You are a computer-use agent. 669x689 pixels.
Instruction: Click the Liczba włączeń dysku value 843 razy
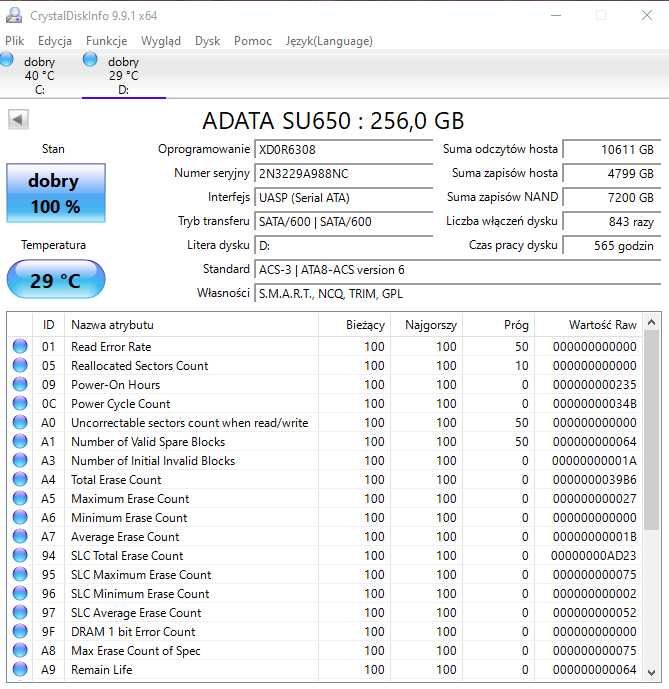click(612, 222)
